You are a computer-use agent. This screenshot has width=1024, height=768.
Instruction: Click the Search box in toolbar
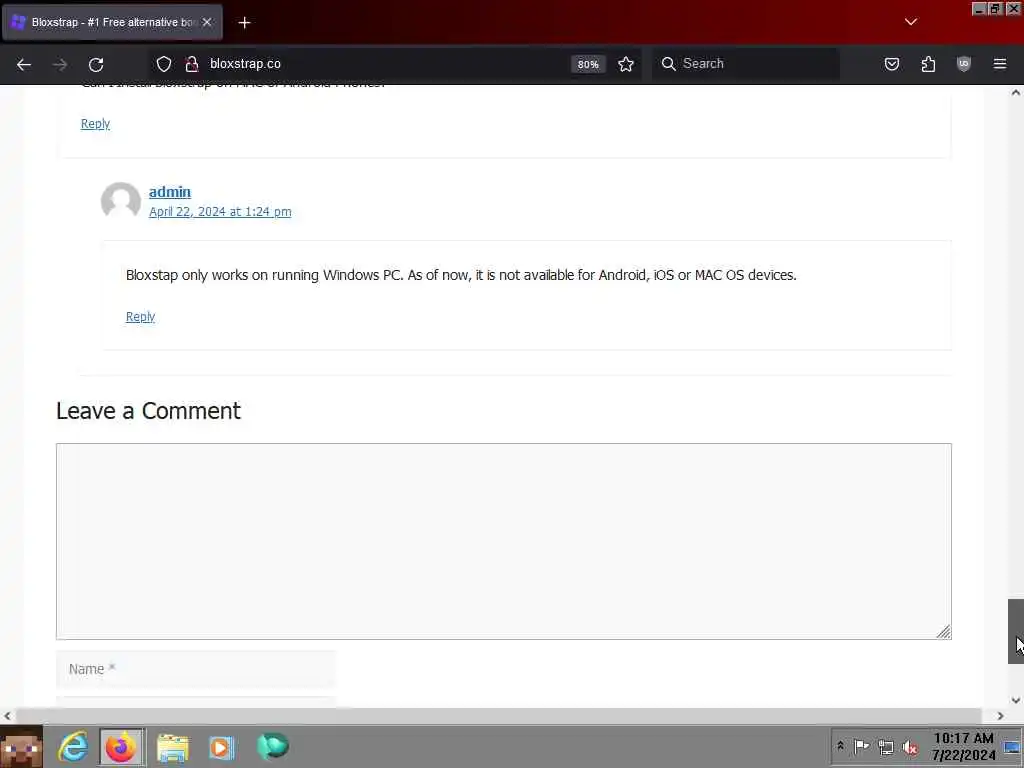coord(746,63)
